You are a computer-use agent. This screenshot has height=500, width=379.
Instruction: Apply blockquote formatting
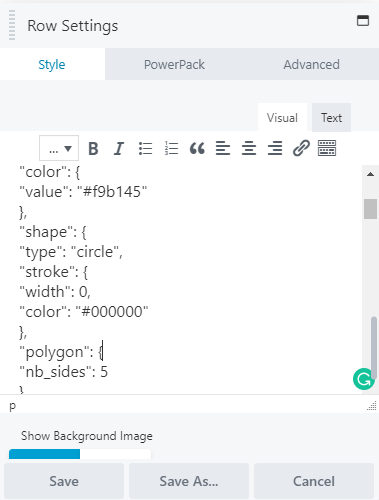(x=197, y=148)
